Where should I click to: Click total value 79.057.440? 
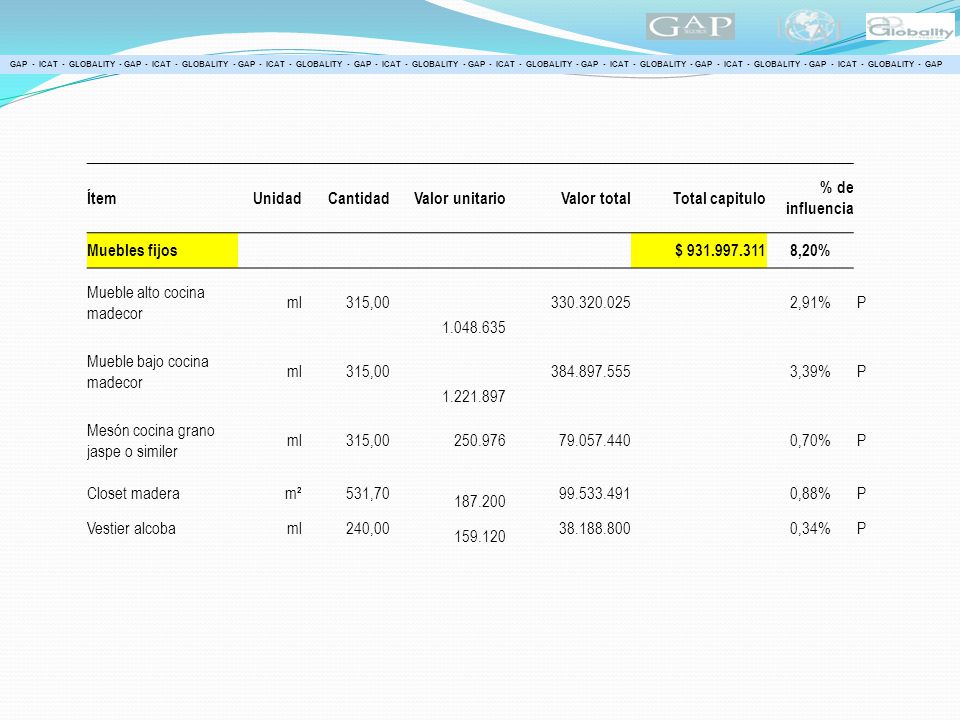coord(594,441)
